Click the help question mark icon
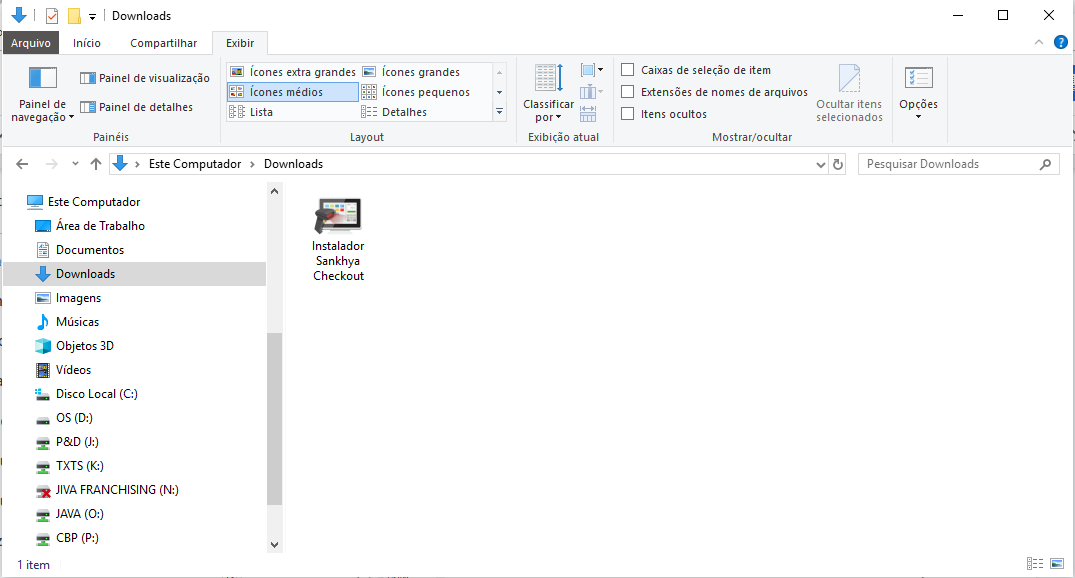The width and height of the screenshot is (1075, 578). (x=1061, y=43)
